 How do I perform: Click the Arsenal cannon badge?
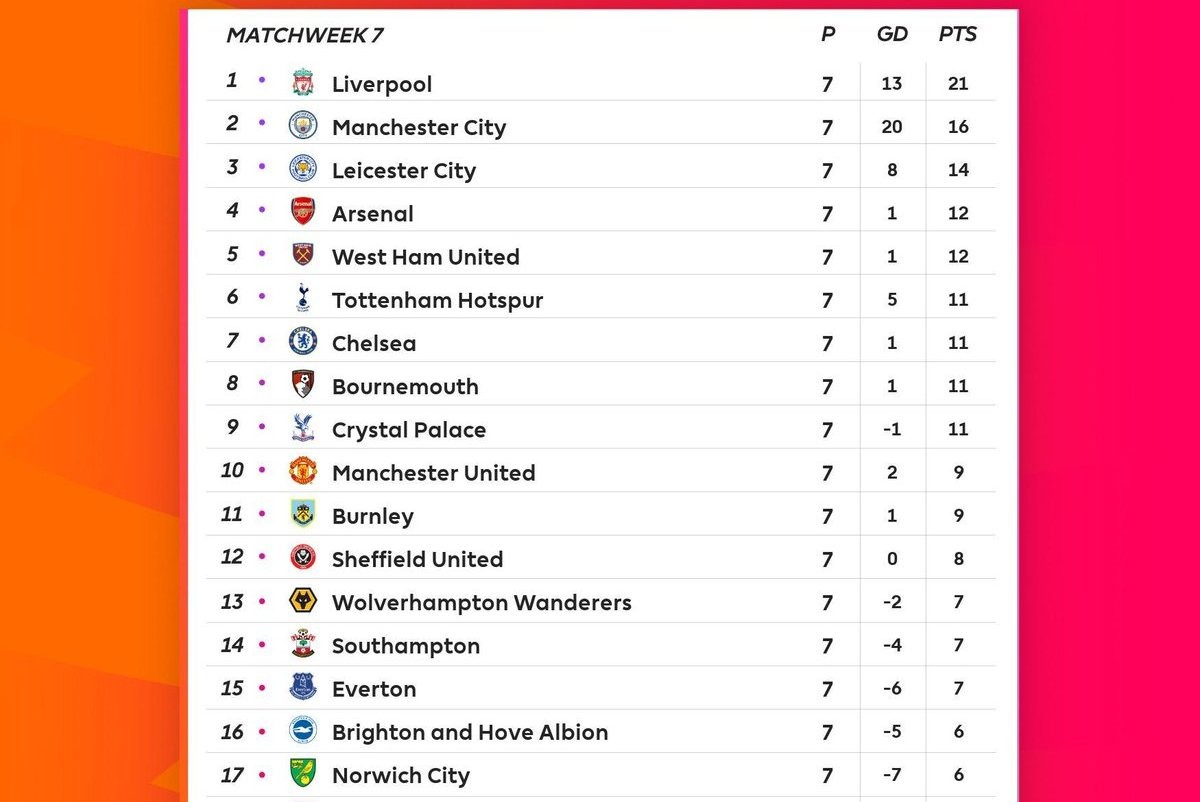(303, 212)
